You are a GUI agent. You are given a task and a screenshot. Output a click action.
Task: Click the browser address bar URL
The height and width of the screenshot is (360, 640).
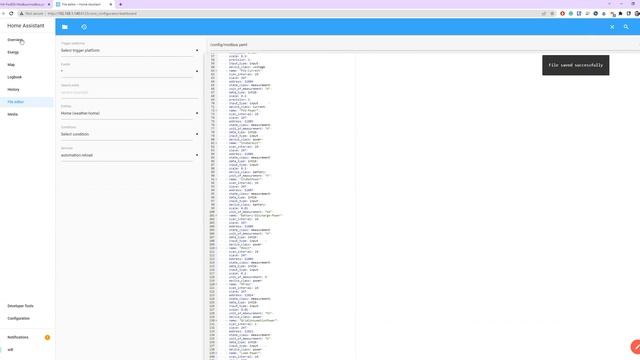click(92, 13)
